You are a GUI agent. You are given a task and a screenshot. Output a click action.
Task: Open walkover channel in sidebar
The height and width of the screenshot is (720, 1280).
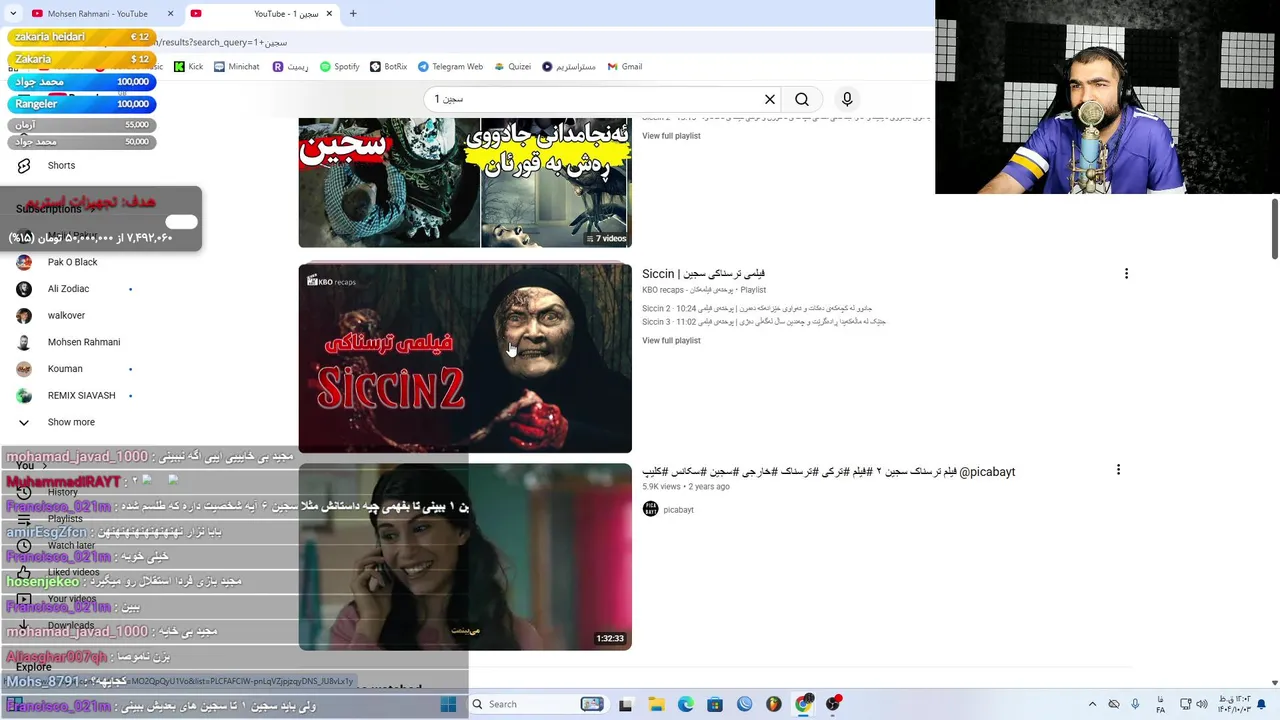coord(66,316)
